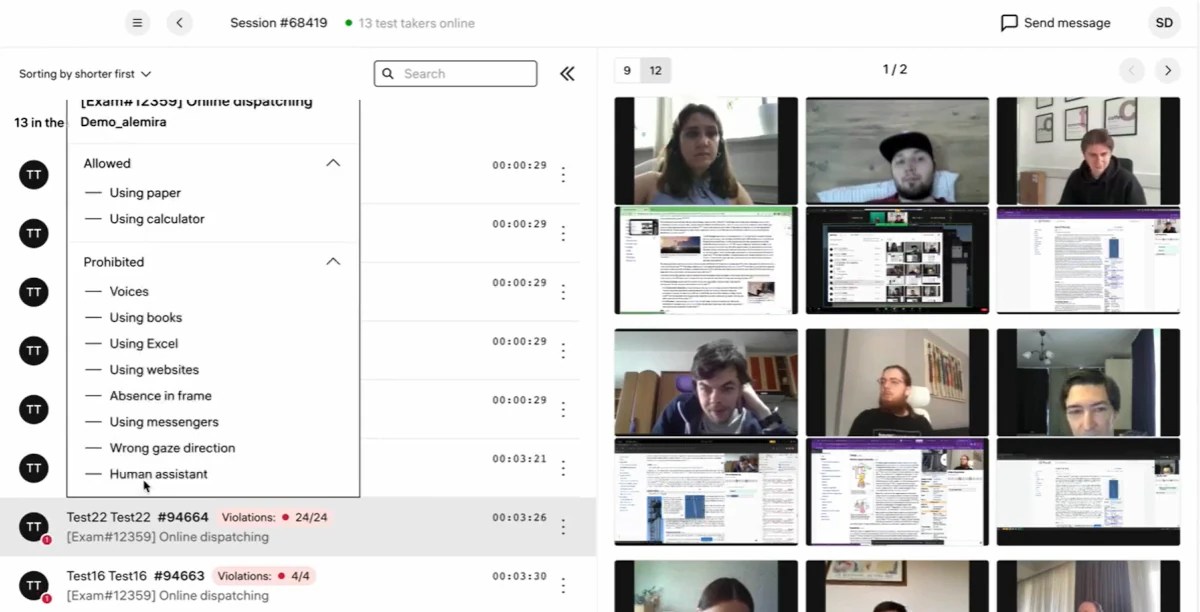This screenshot has height=612, width=1200.
Task: Open options for the 00:03:21 row
Action: [563, 468]
